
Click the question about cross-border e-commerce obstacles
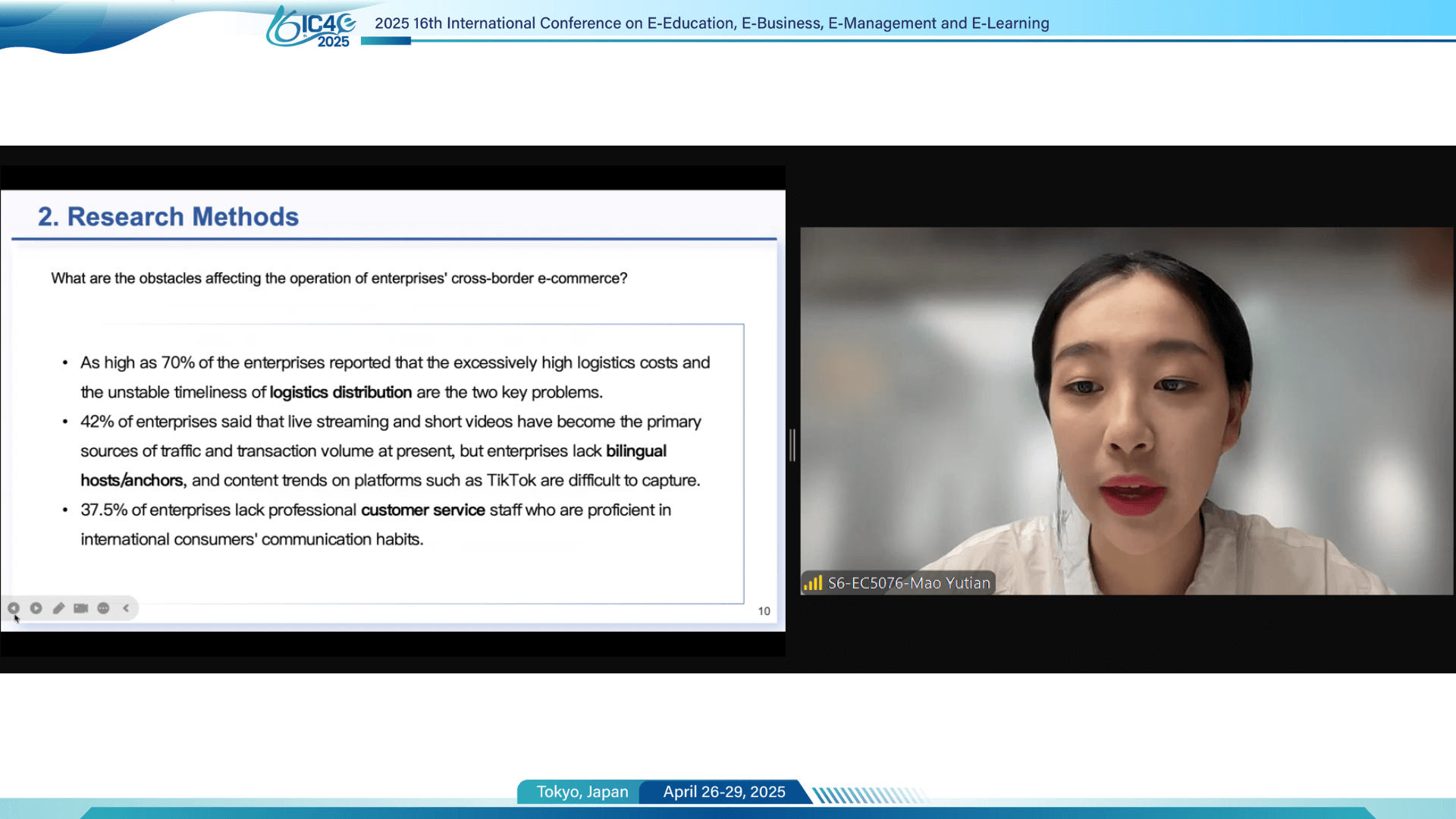click(x=339, y=278)
